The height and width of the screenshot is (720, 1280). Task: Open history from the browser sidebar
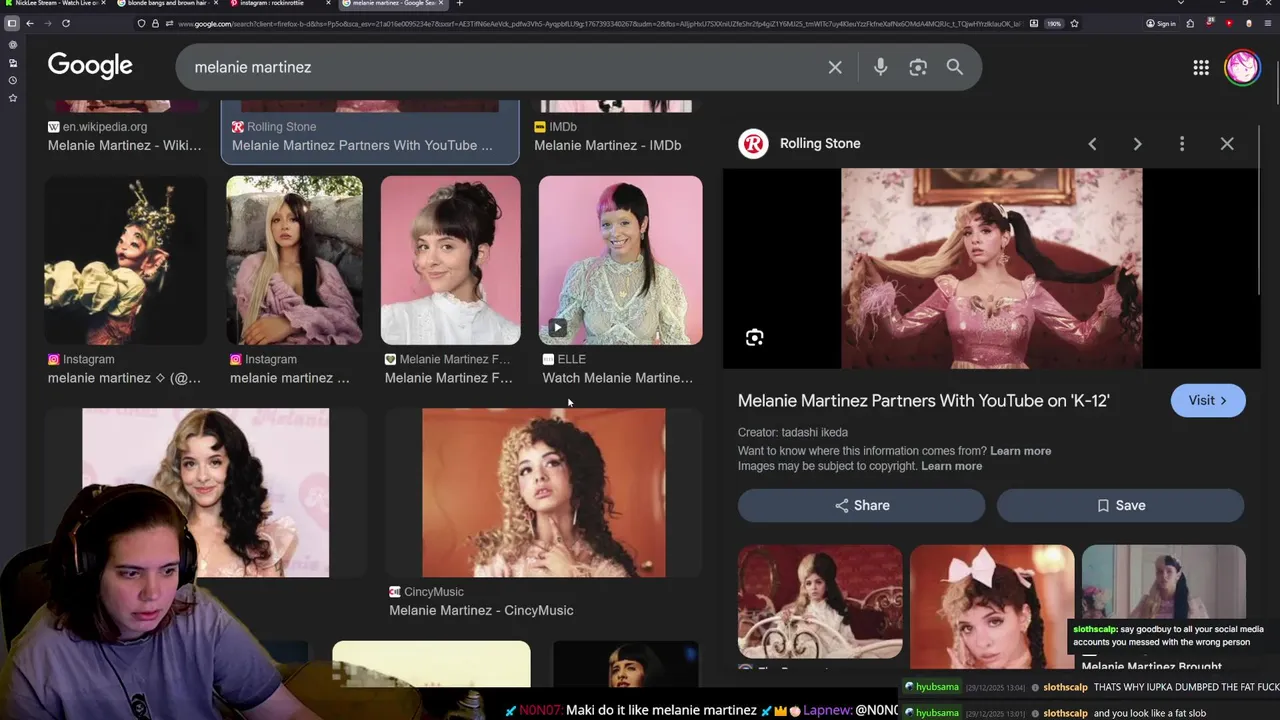(12, 80)
